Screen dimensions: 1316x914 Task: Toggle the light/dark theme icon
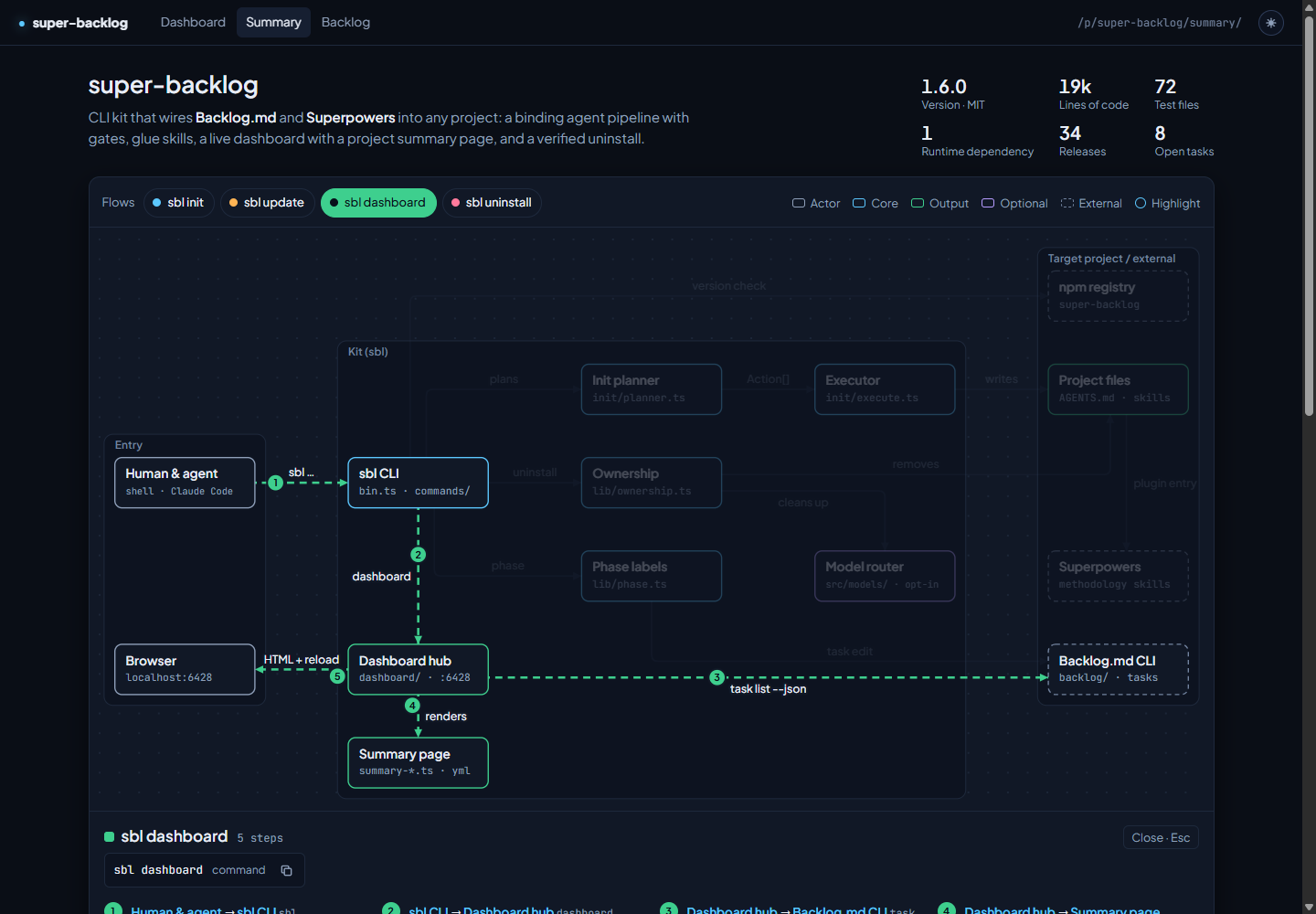1270,23
